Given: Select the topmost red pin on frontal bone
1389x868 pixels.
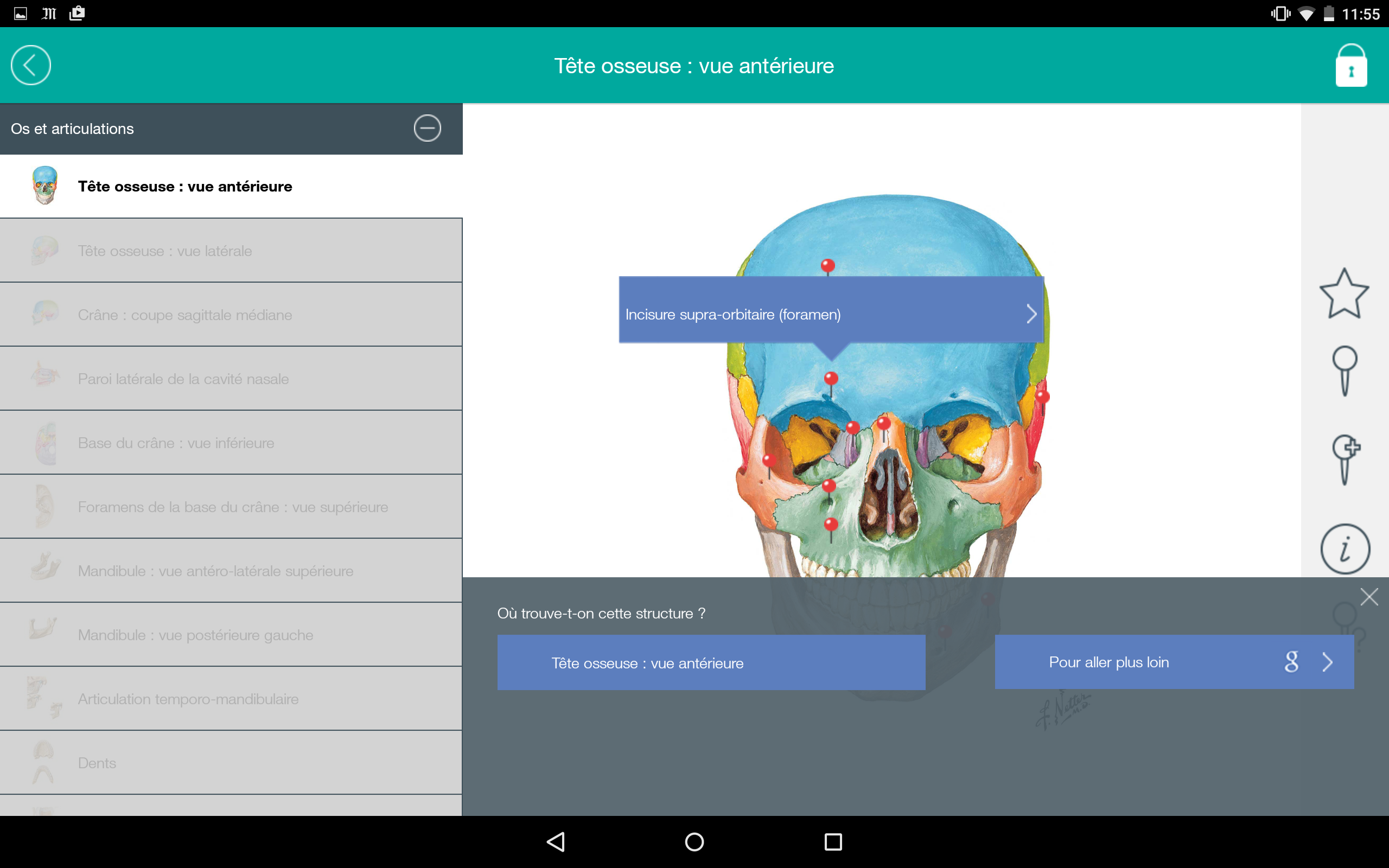Looking at the screenshot, I should pos(827,266).
